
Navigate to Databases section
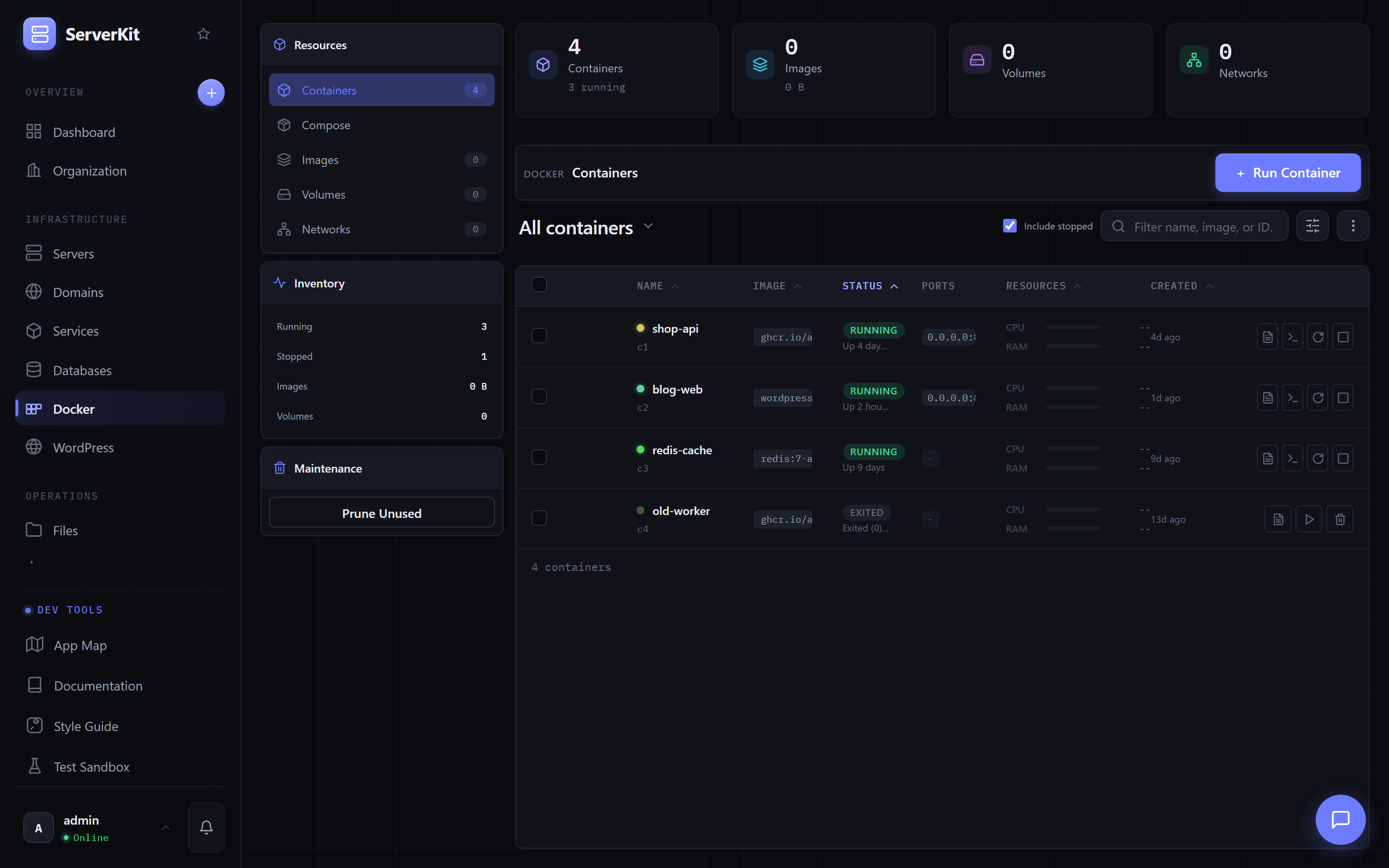click(x=120, y=370)
